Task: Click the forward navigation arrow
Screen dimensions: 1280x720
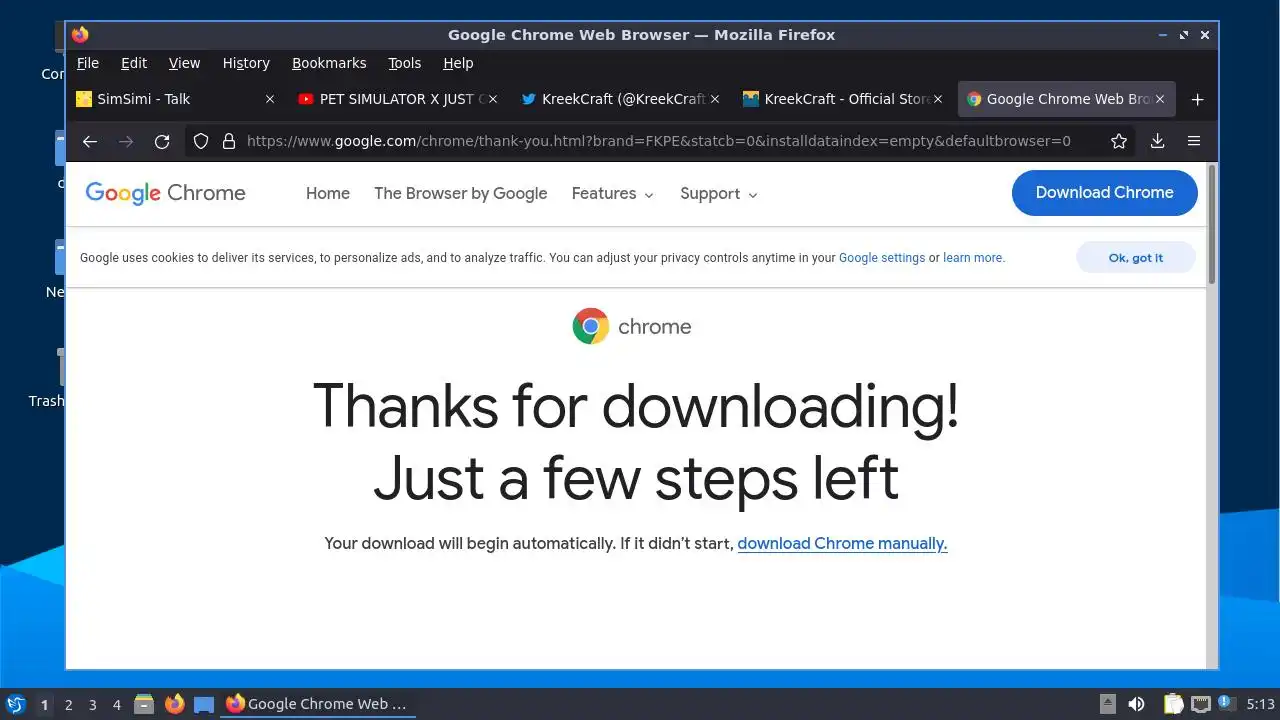Action: coord(126,141)
